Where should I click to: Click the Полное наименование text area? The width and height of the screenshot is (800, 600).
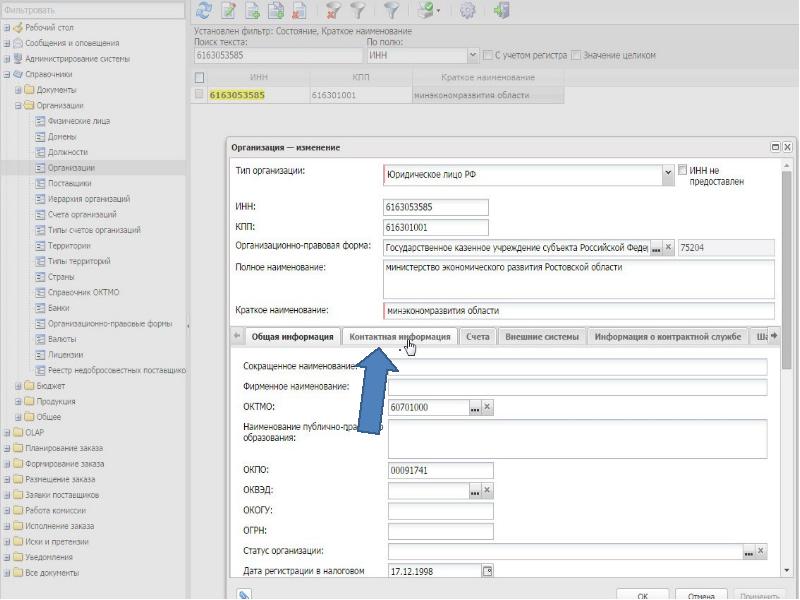pos(579,279)
